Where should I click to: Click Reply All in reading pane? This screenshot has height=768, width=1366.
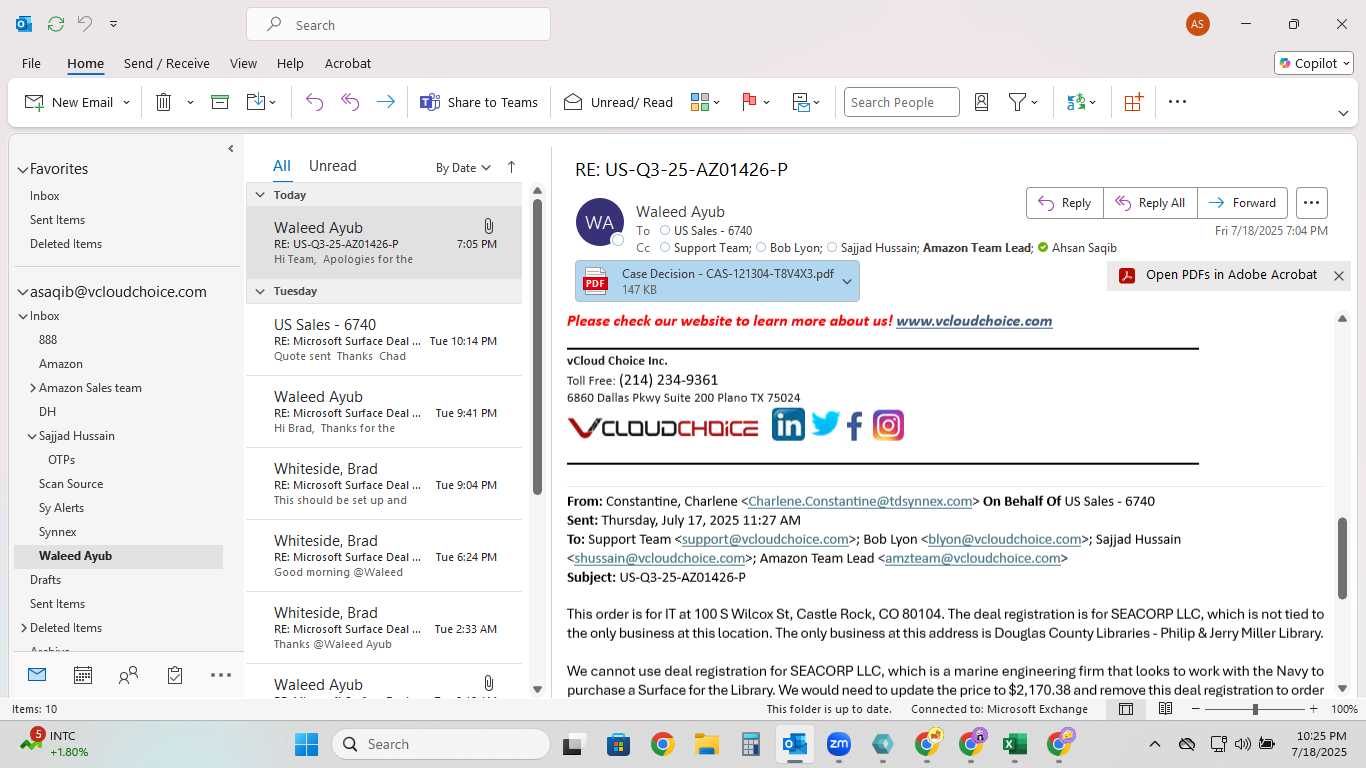tap(1150, 203)
